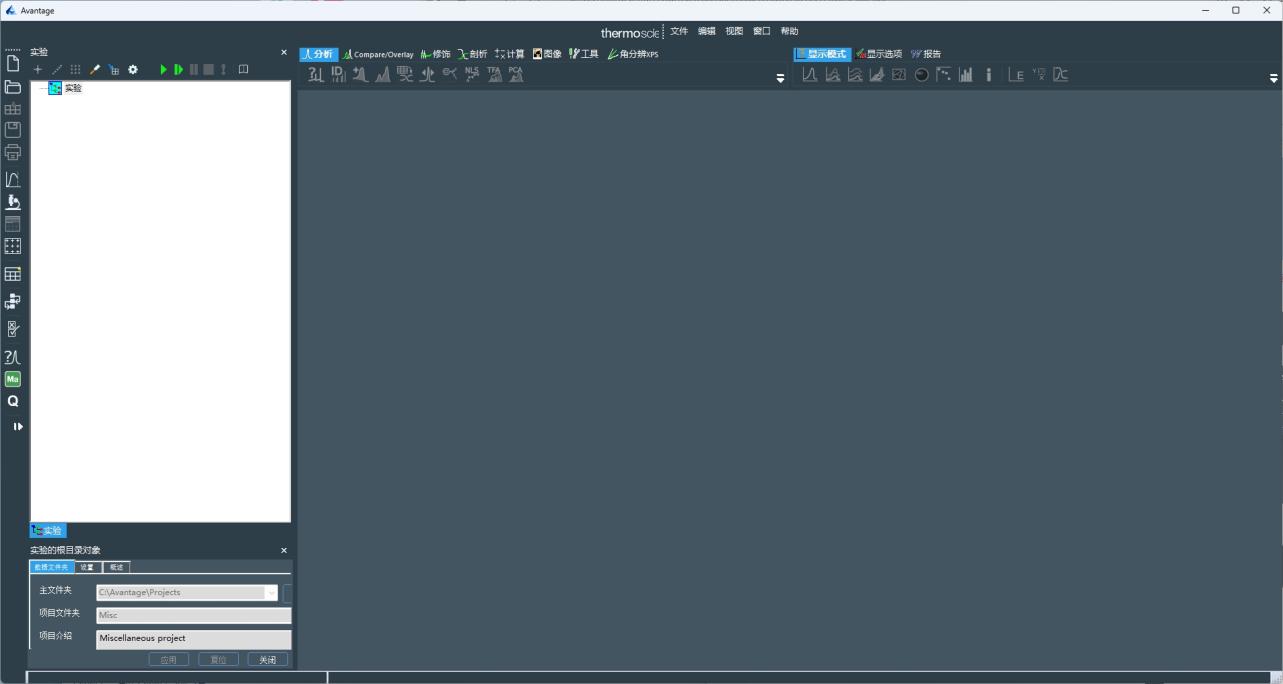Click the eyedropper icon in experiment toolbar
This screenshot has height=684, width=1283.
click(x=96, y=70)
